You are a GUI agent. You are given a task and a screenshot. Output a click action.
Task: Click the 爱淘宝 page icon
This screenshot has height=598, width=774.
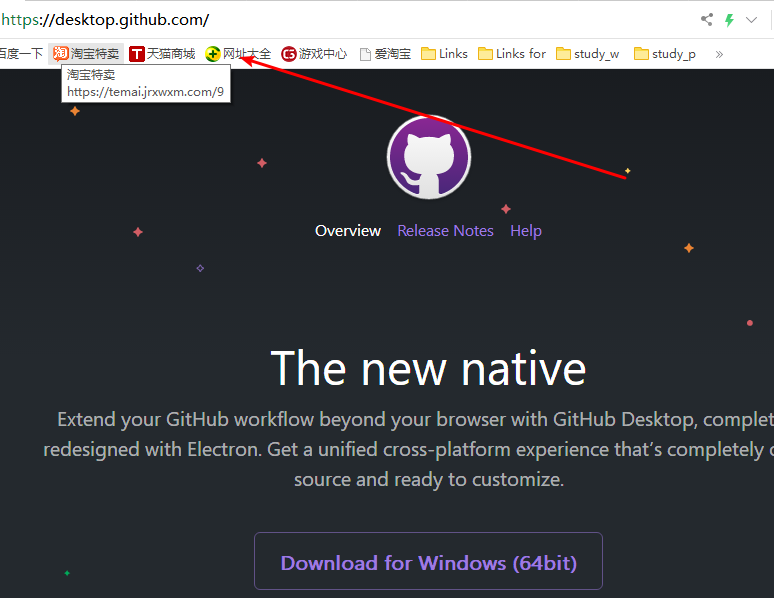coord(365,54)
